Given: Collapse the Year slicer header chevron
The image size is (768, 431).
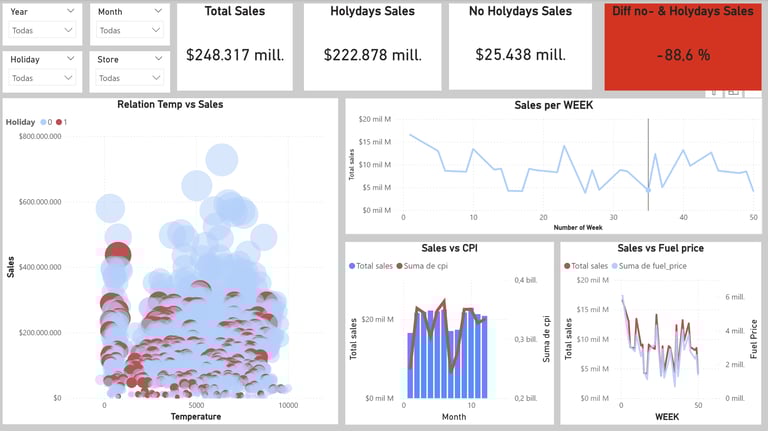Looking at the screenshot, I should (x=71, y=11).
